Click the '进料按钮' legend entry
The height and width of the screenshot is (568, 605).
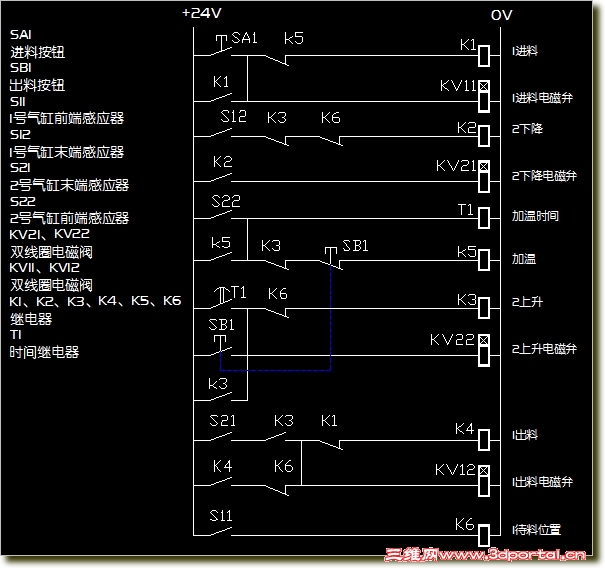click(37, 52)
